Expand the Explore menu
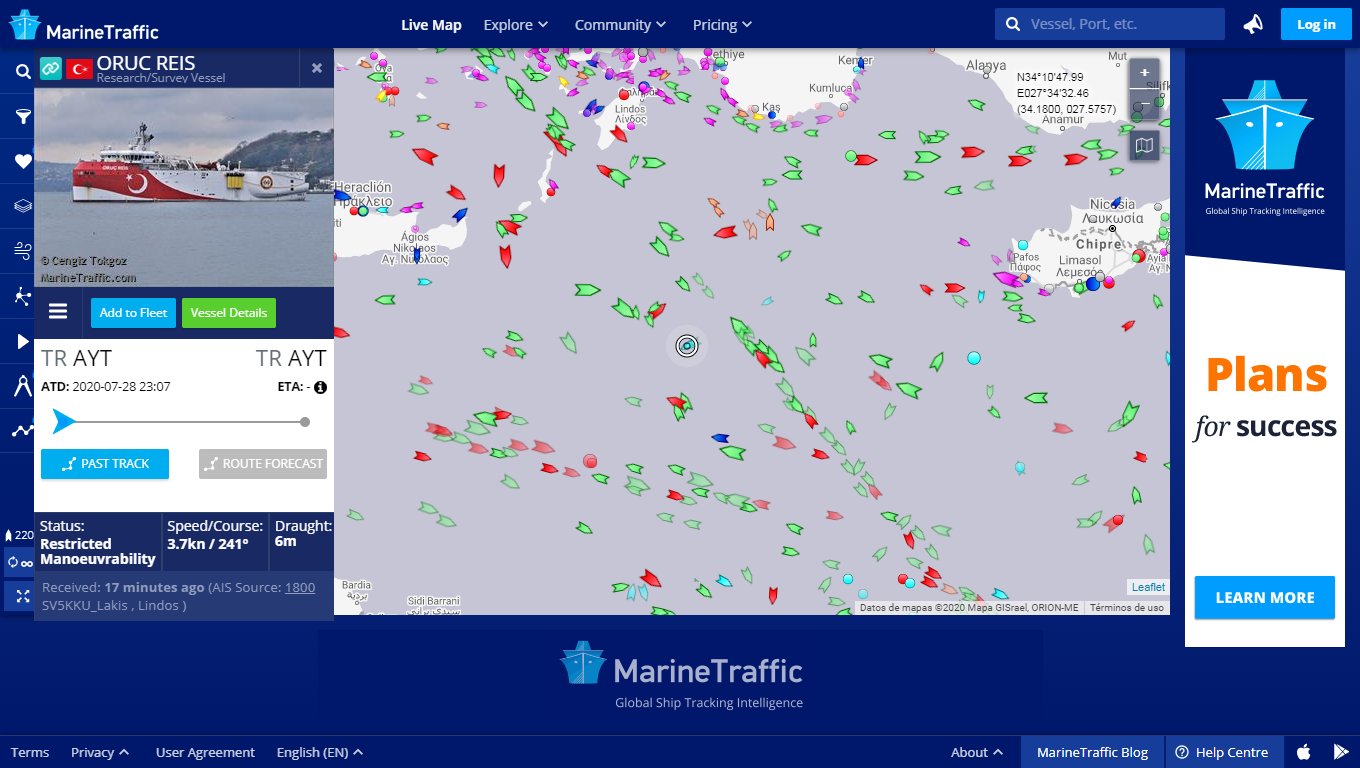Image resolution: width=1360 pixels, height=768 pixels. point(515,25)
